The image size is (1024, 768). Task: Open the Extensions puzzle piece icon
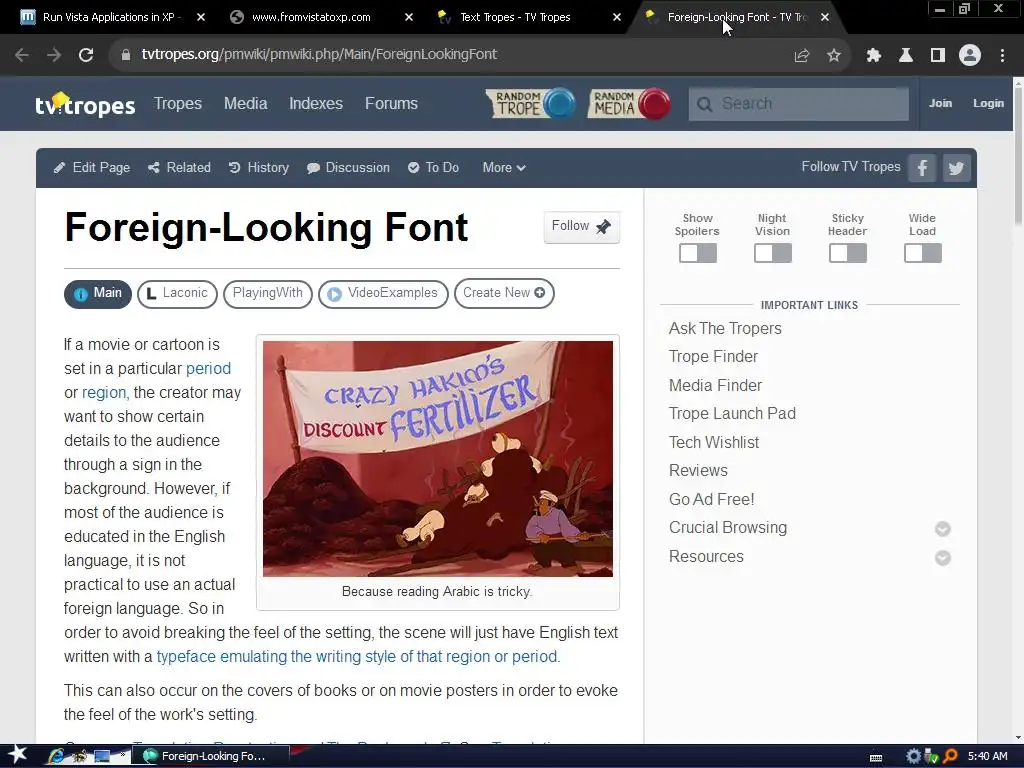(874, 55)
